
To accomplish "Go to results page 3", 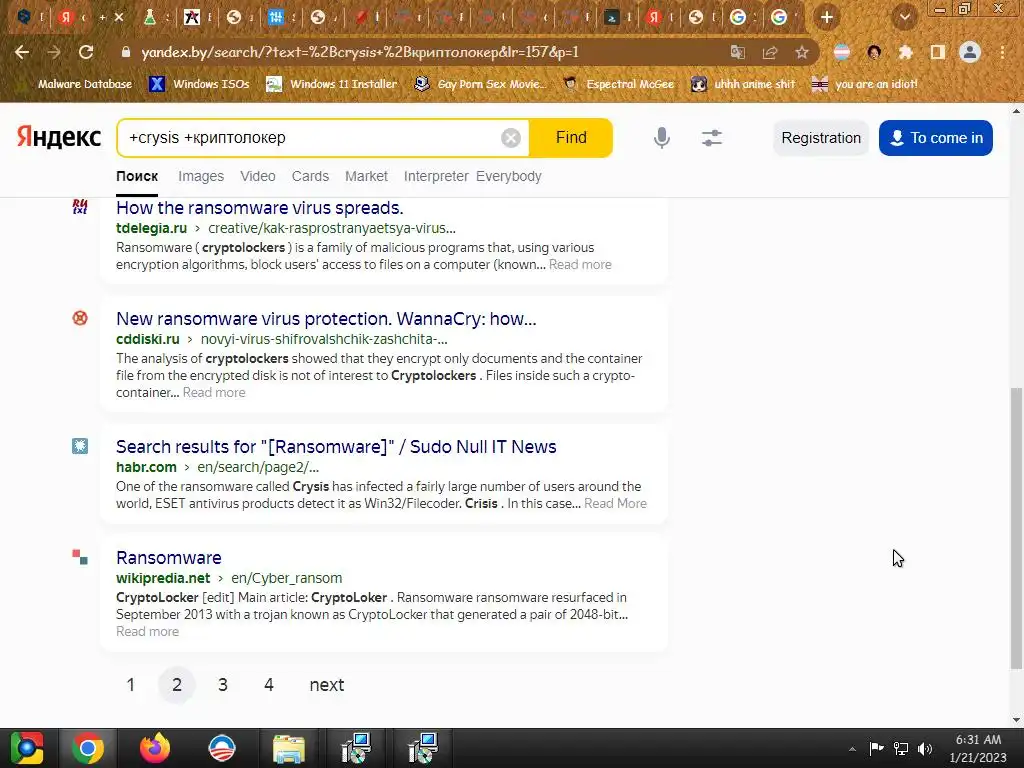I will 223,684.
